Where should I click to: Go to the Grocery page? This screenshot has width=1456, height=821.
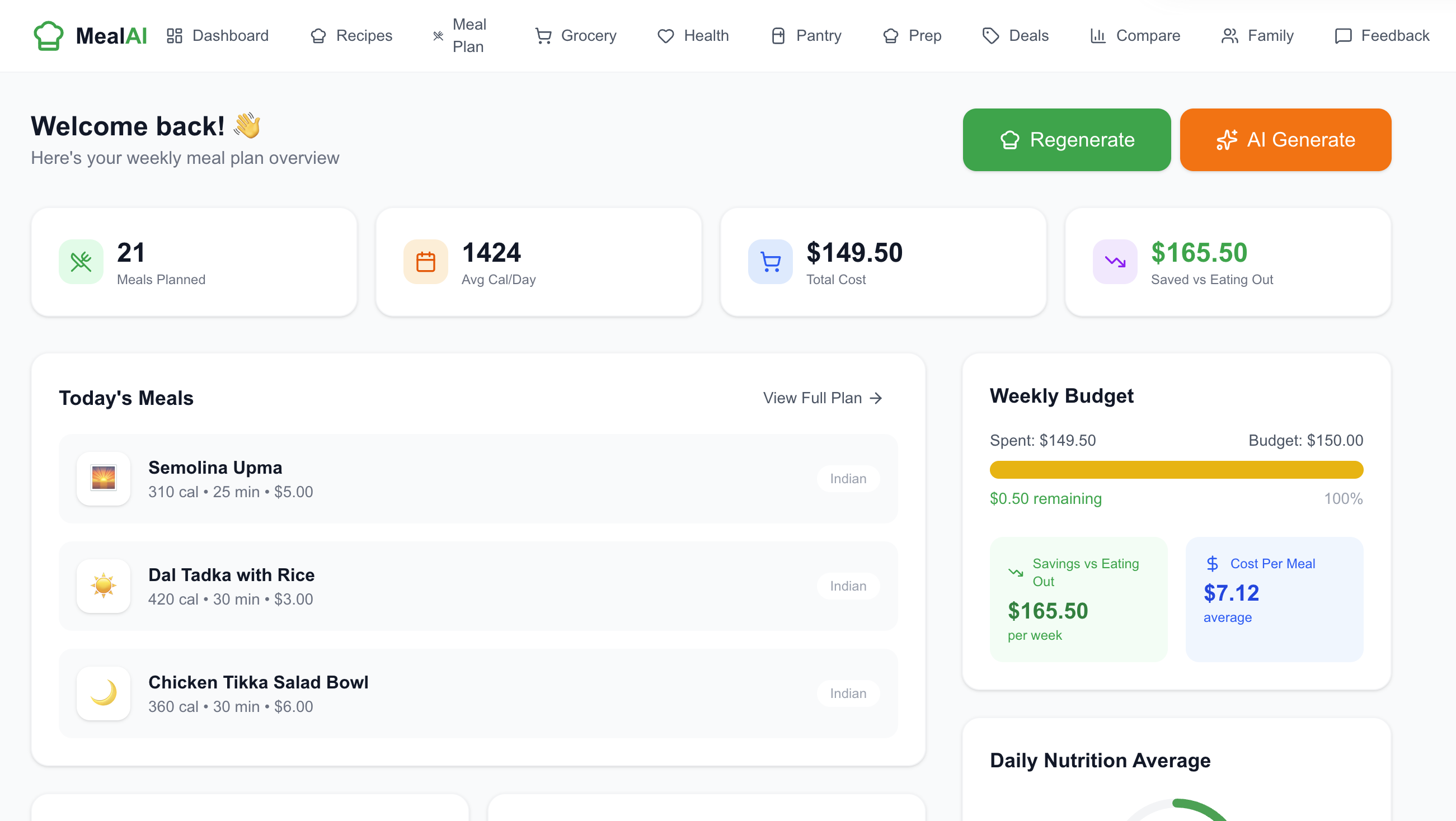point(575,36)
